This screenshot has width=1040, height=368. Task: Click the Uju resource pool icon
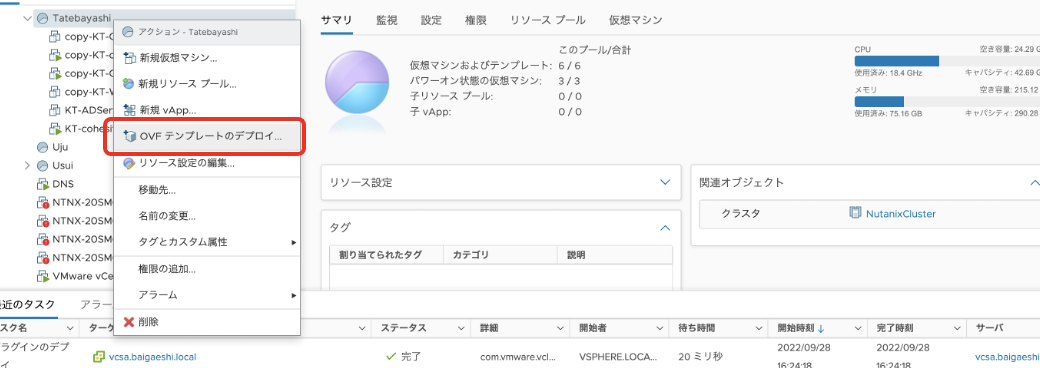point(42,147)
